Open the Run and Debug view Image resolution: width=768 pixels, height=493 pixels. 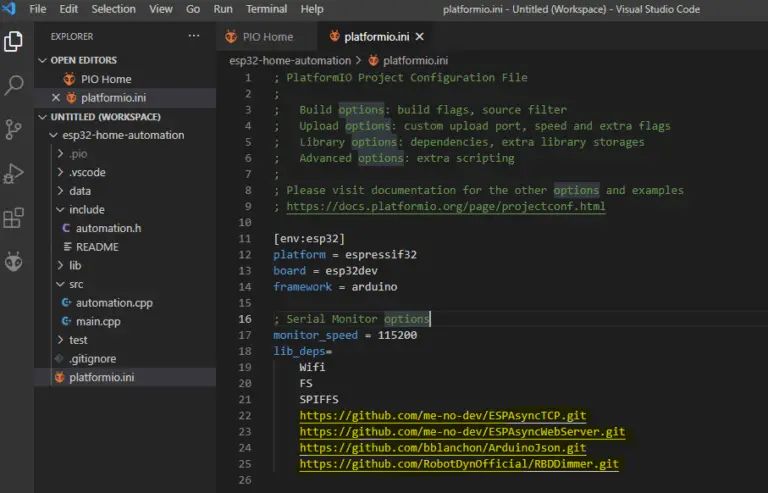coord(14,174)
